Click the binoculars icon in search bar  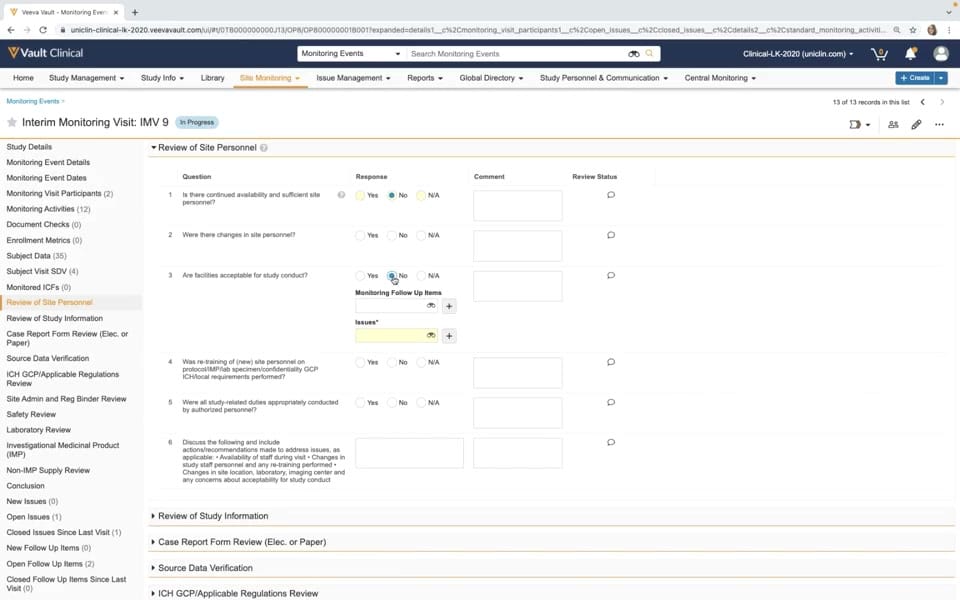tap(634, 54)
